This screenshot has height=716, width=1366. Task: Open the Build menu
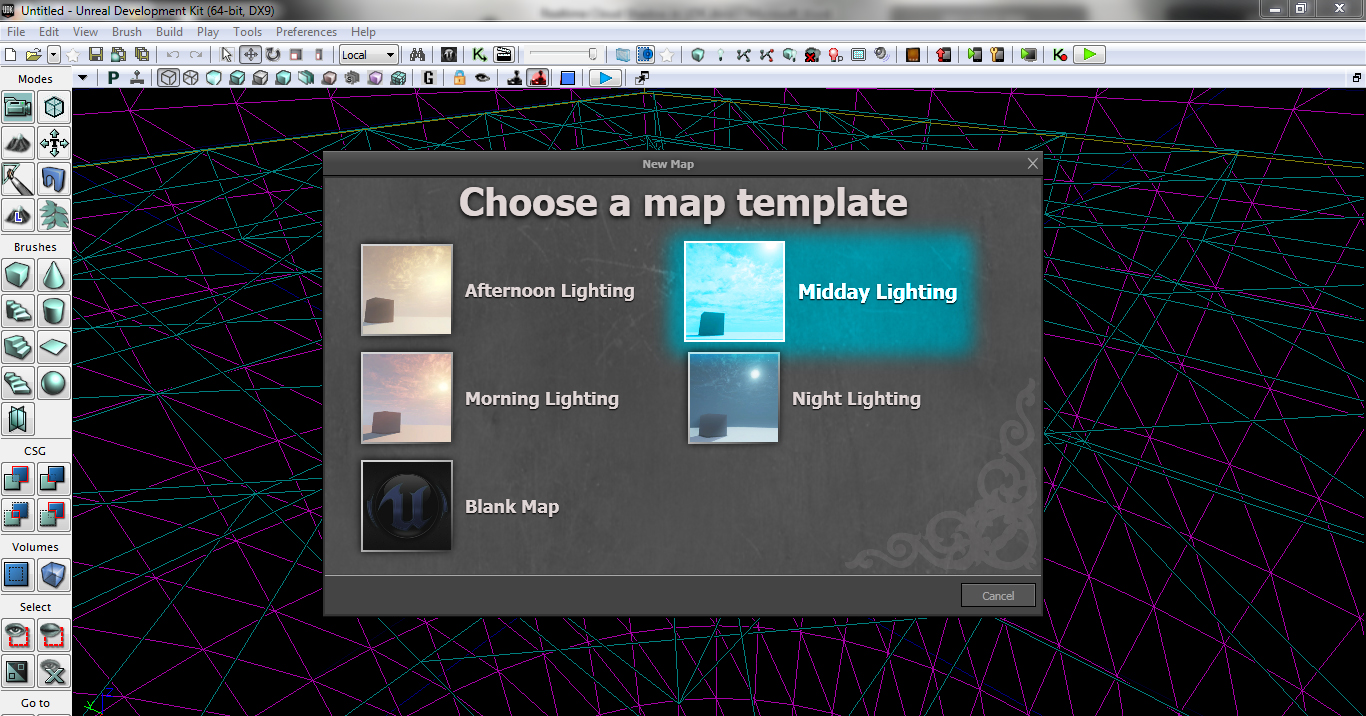point(169,32)
